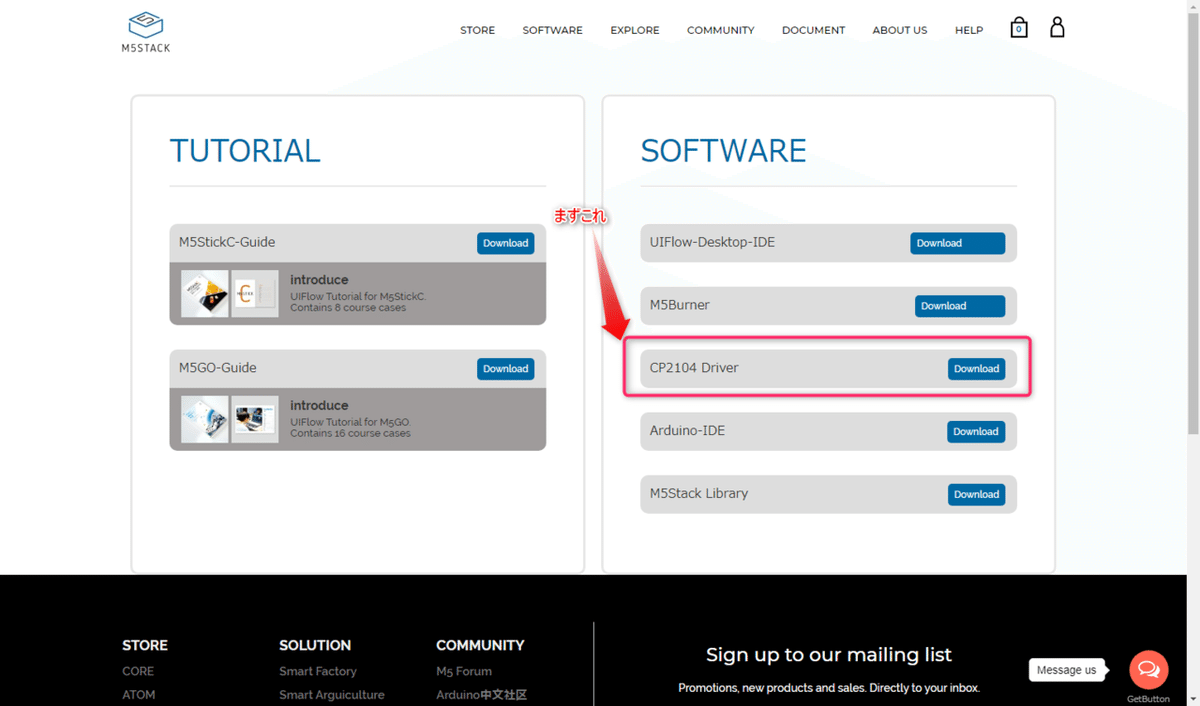Image resolution: width=1200 pixels, height=706 pixels.
Task: Open the STORE menu
Action: tap(477, 30)
